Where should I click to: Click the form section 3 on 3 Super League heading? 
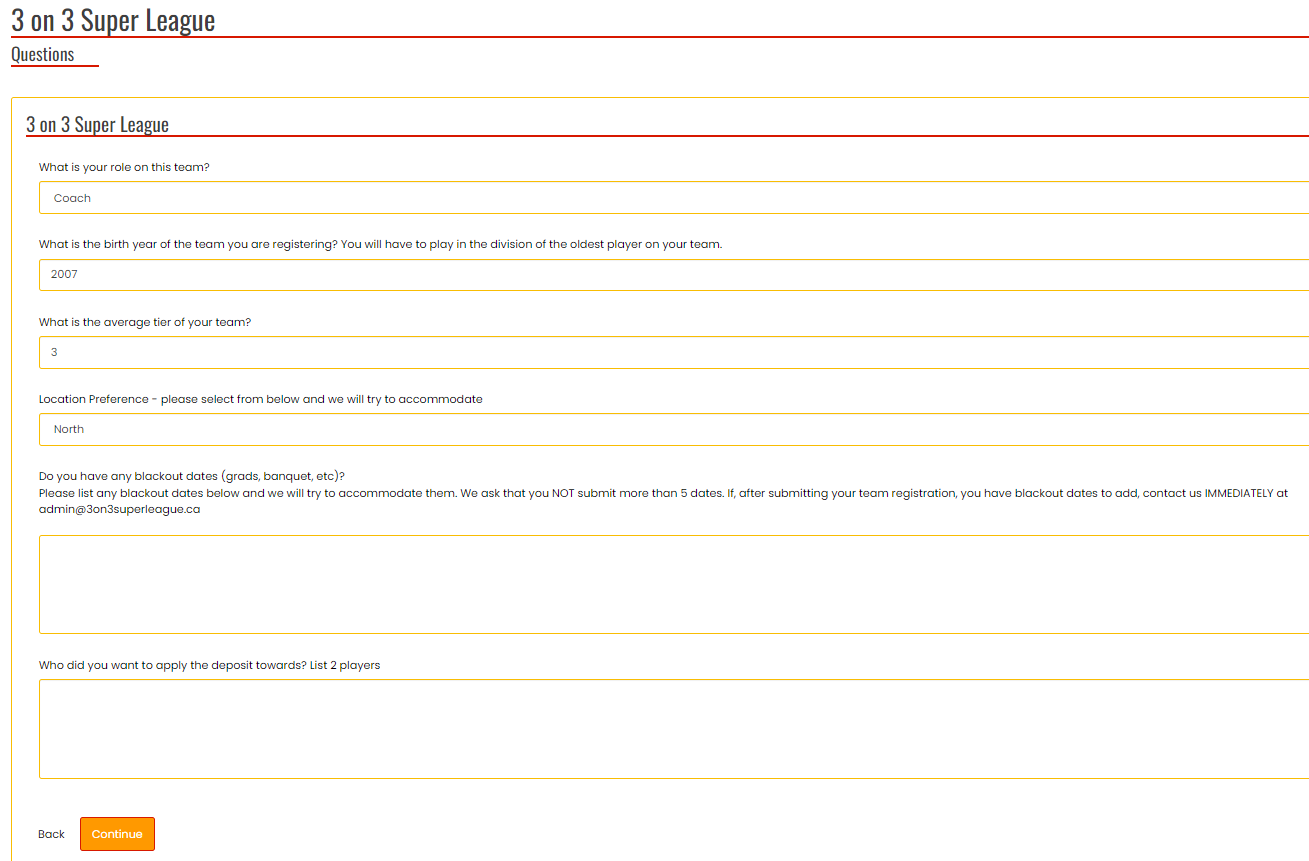[x=97, y=125]
